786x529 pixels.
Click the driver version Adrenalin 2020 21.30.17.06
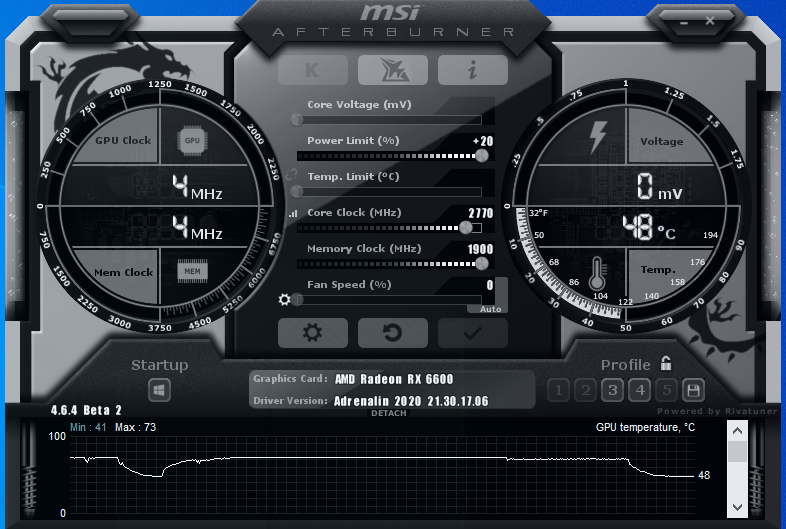411,401
